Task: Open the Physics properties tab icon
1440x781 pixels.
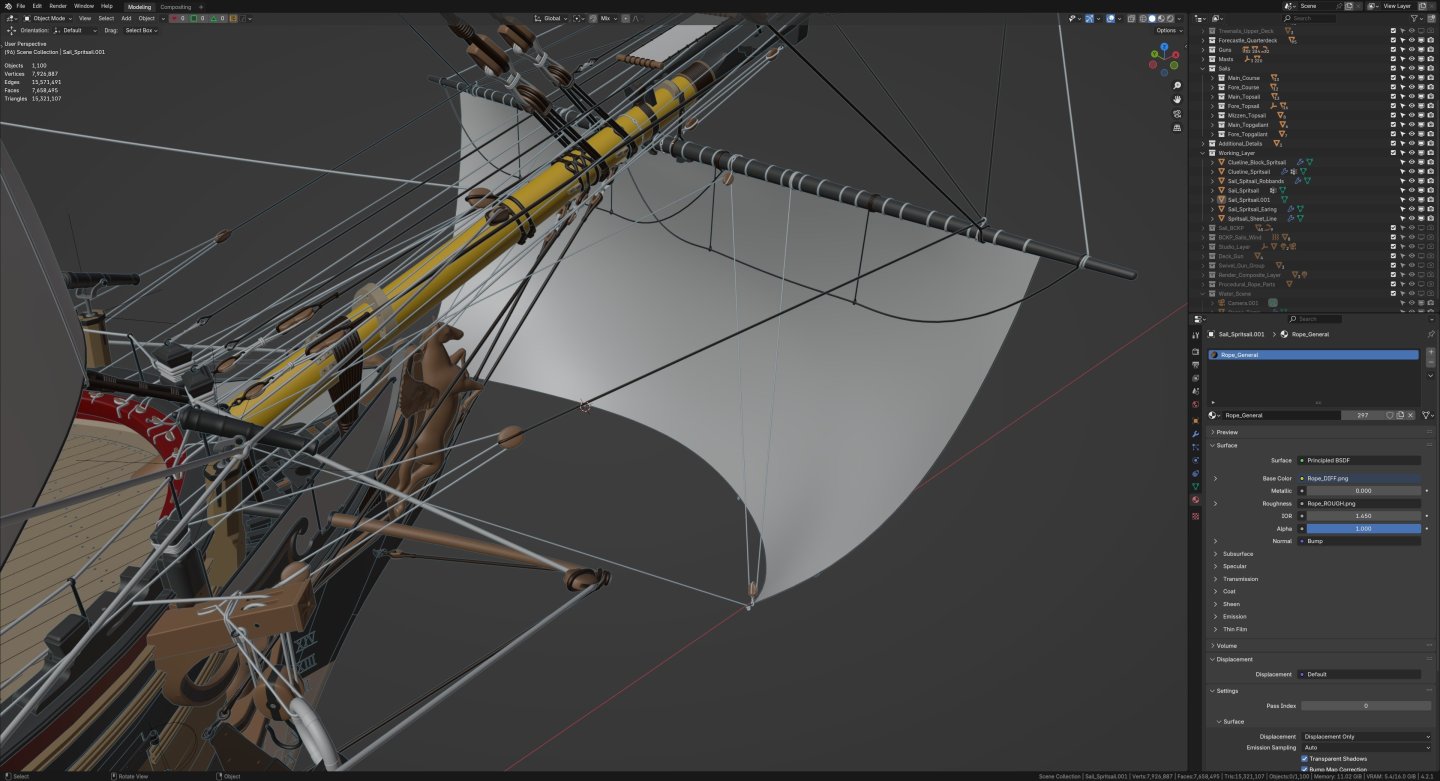Action: 1195,460
